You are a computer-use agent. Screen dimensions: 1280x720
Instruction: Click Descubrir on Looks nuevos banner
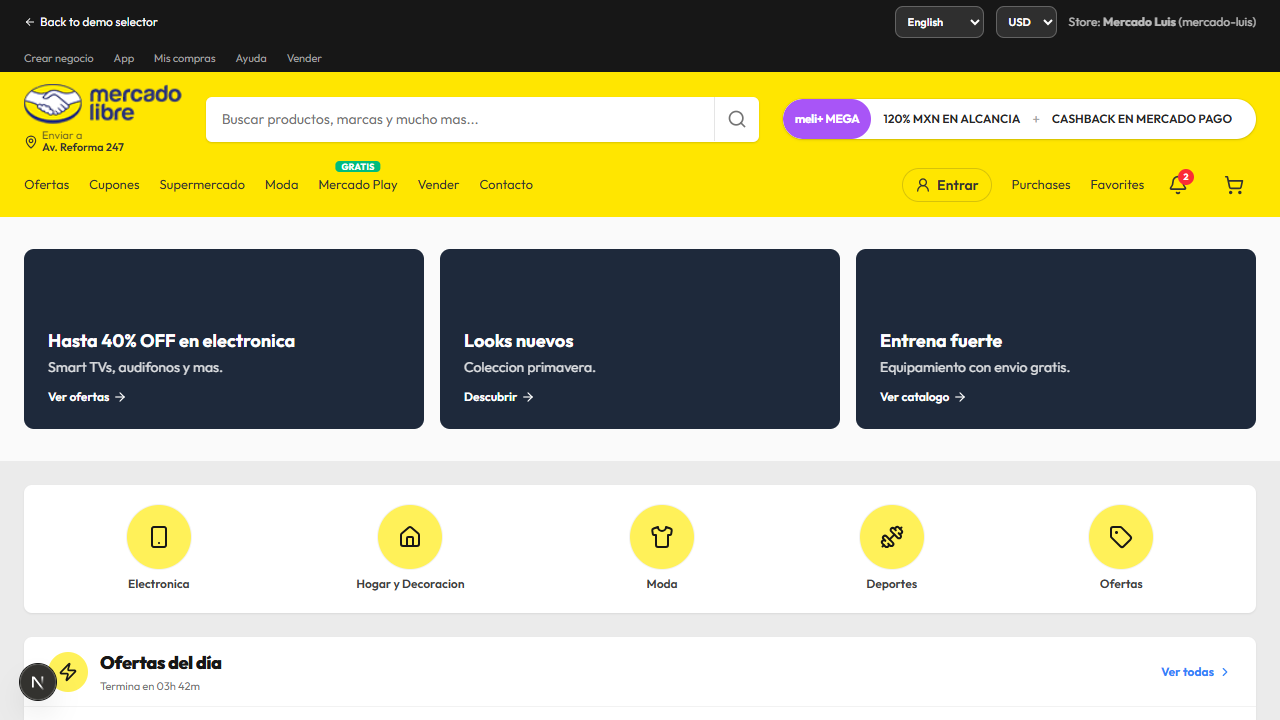(x=499, y=397)
